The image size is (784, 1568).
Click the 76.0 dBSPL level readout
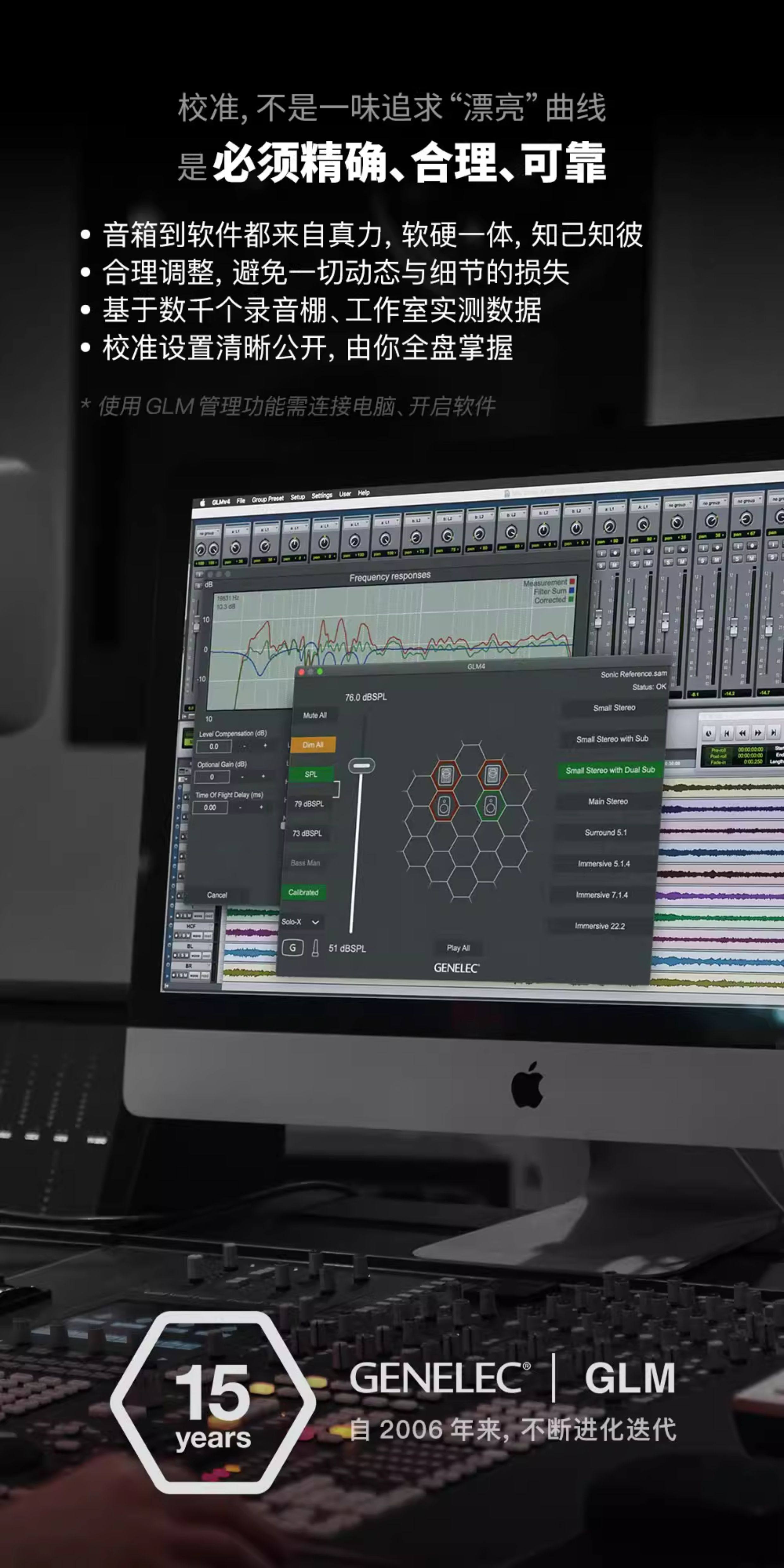366,697
